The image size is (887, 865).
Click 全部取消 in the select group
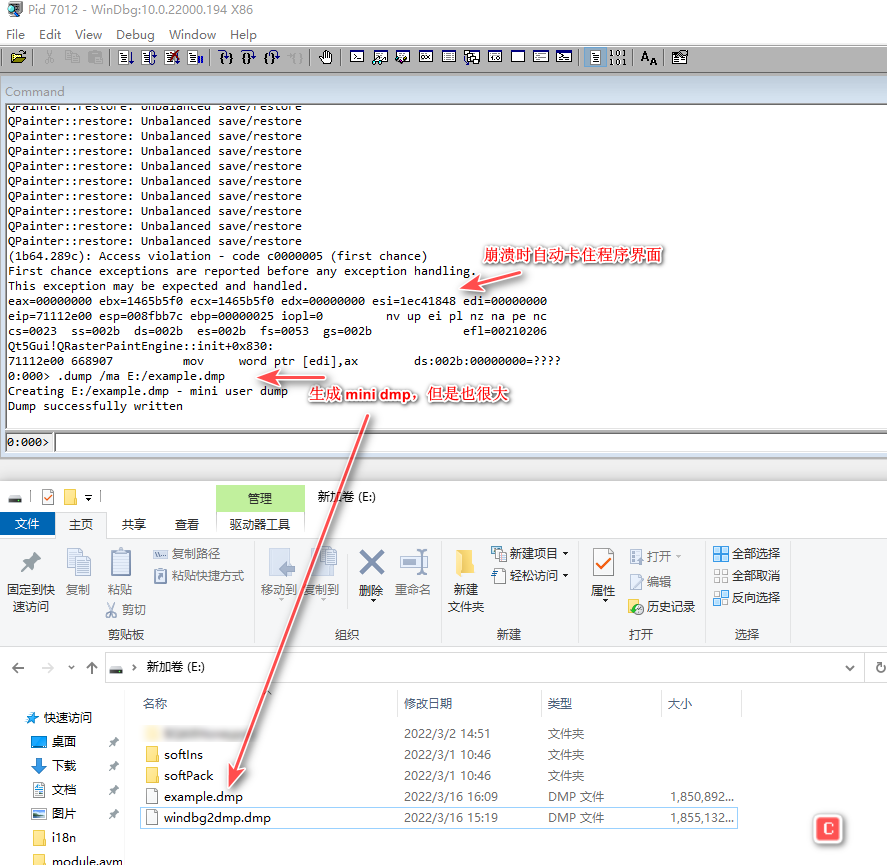[746, 576]
